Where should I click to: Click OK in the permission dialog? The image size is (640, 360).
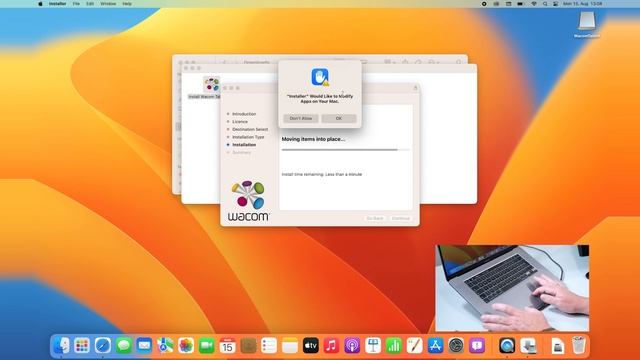coord(339,118)
